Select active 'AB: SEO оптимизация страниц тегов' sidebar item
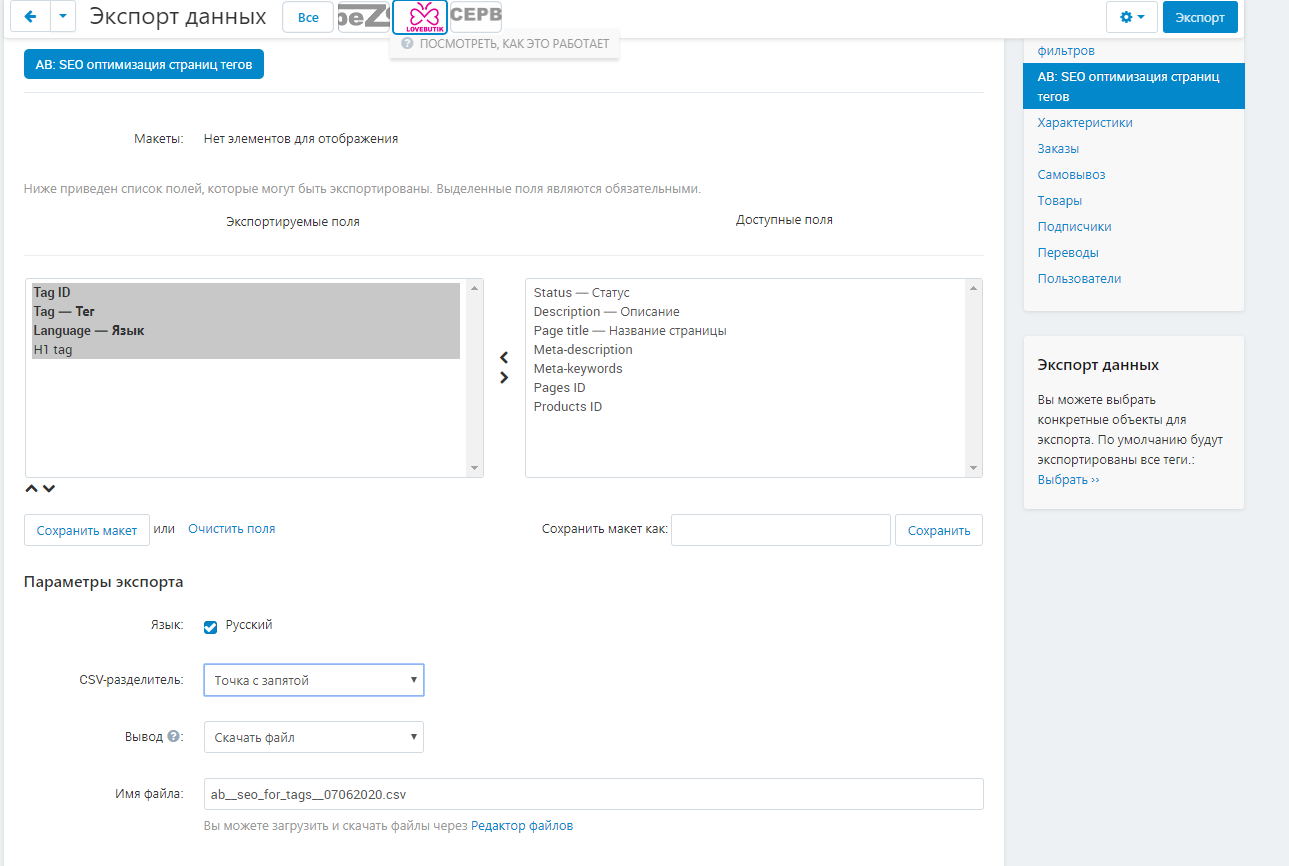 pyautogui.click(x=1133, y=86)
